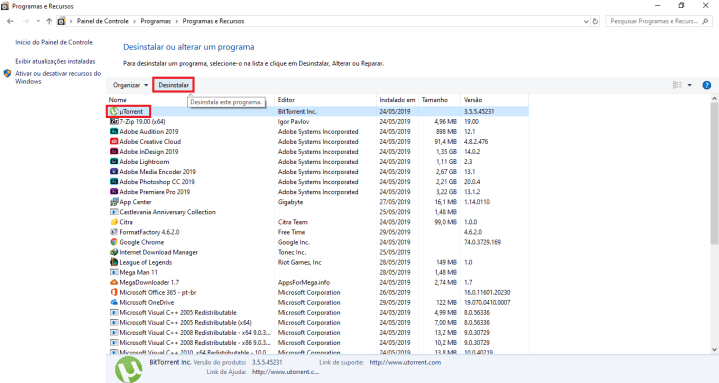Click the MegaDownloader 1.7 icon
Viewport: 719px width, 383px height.
(x=114, y=283)
